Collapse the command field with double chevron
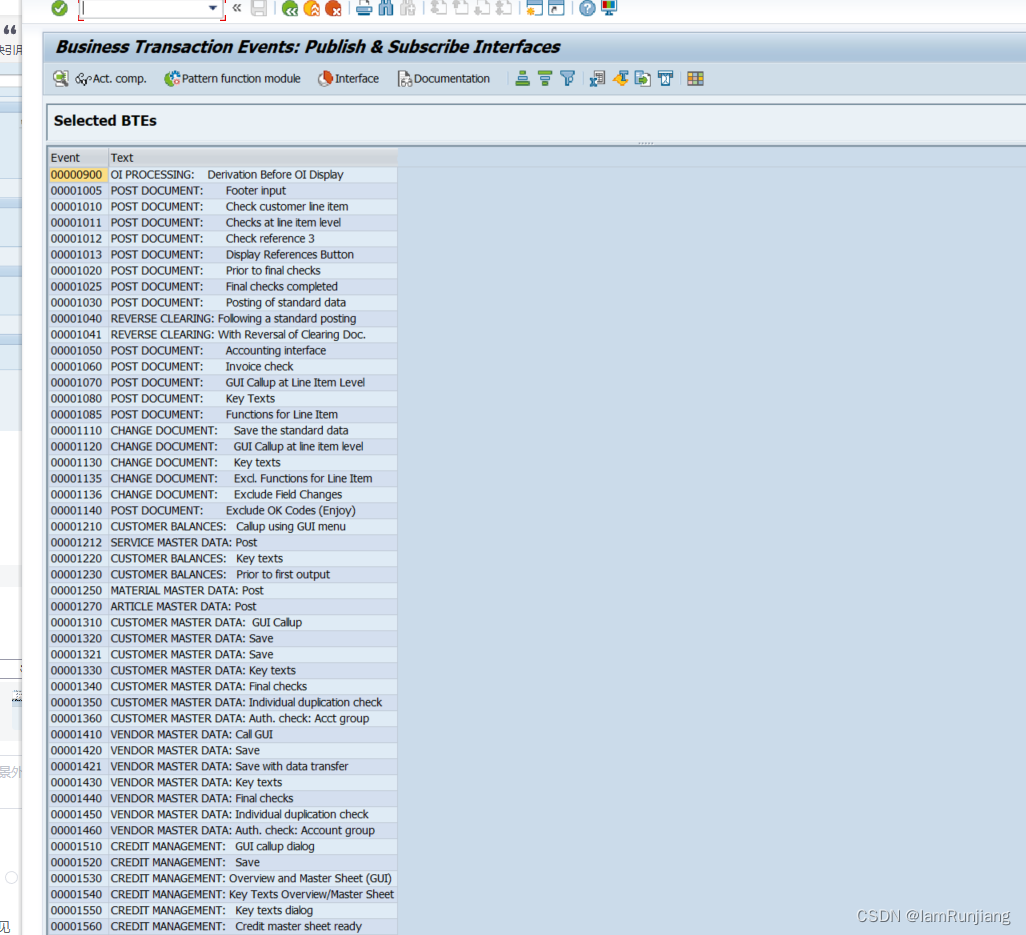The height and width of the screenshot is (935, 1026). point(237,8)
